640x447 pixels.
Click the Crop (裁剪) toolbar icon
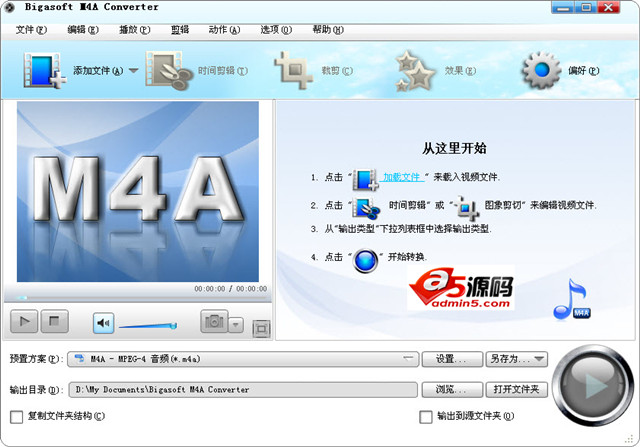pyautogui.click(x=294, y=70)
